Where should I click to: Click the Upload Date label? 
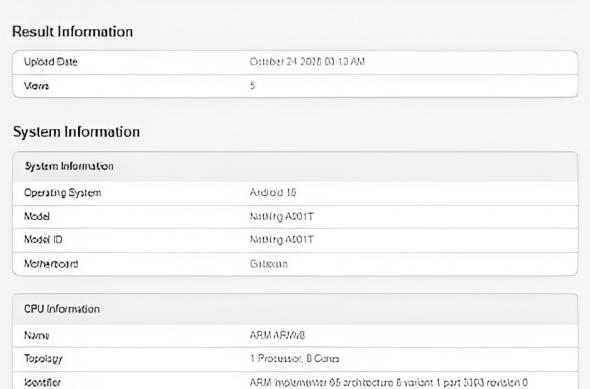pyautogui.click(x=51, y=62)
